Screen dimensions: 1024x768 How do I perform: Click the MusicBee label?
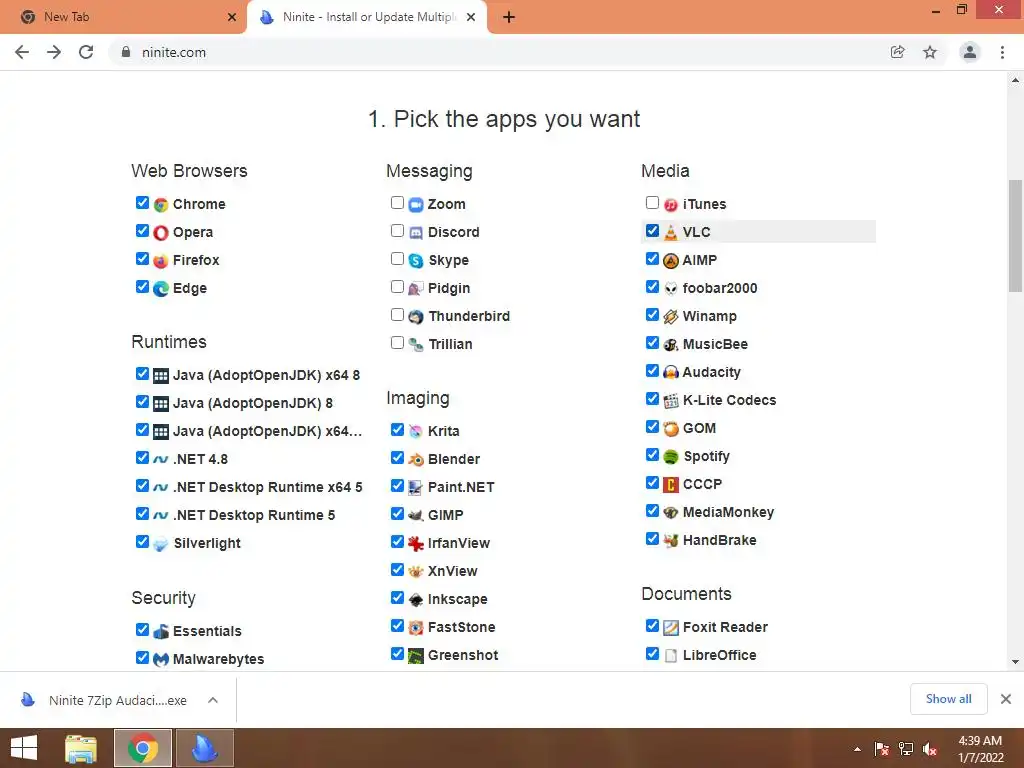pos(715,344)
